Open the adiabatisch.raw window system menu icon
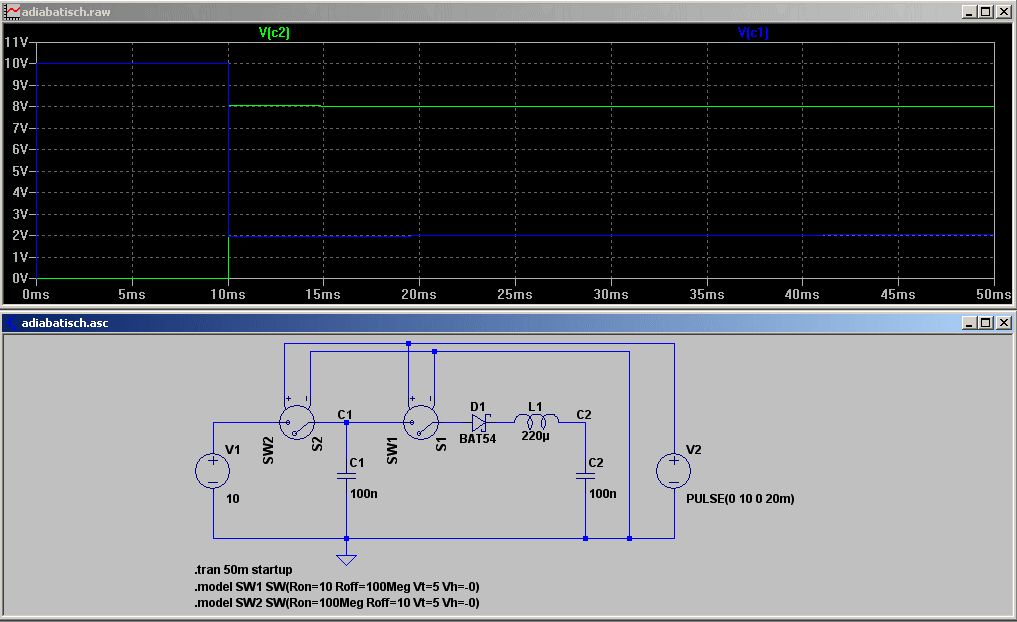 coord(11,11)
